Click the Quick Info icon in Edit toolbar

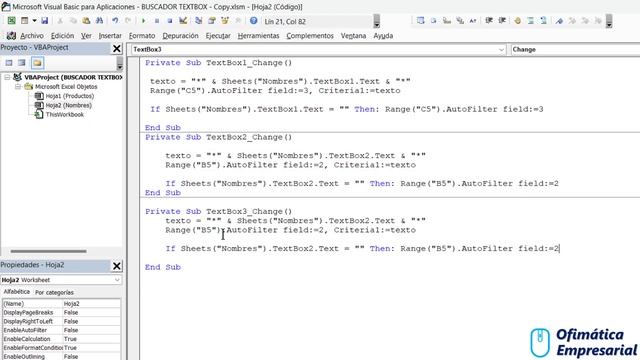[x=447, y=21]
